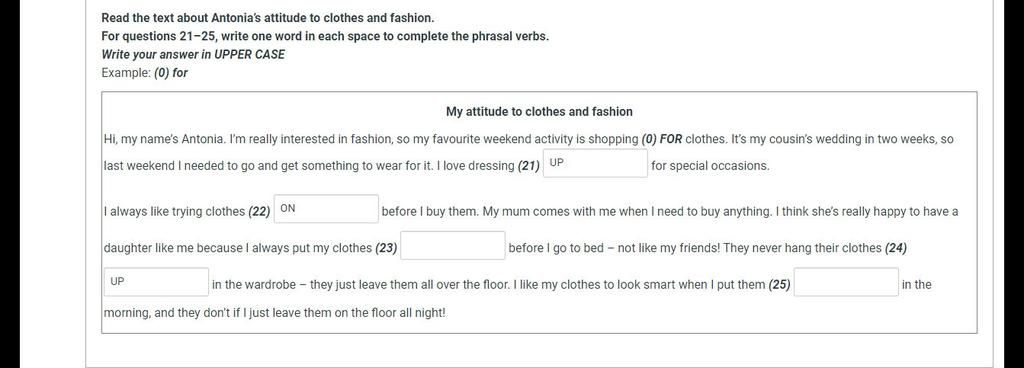The width and height of the screenshot is (1024, 368).
Task: Click the 'Write your answer in UPPER CASE' instruction
Action: (x=193, y=55)
